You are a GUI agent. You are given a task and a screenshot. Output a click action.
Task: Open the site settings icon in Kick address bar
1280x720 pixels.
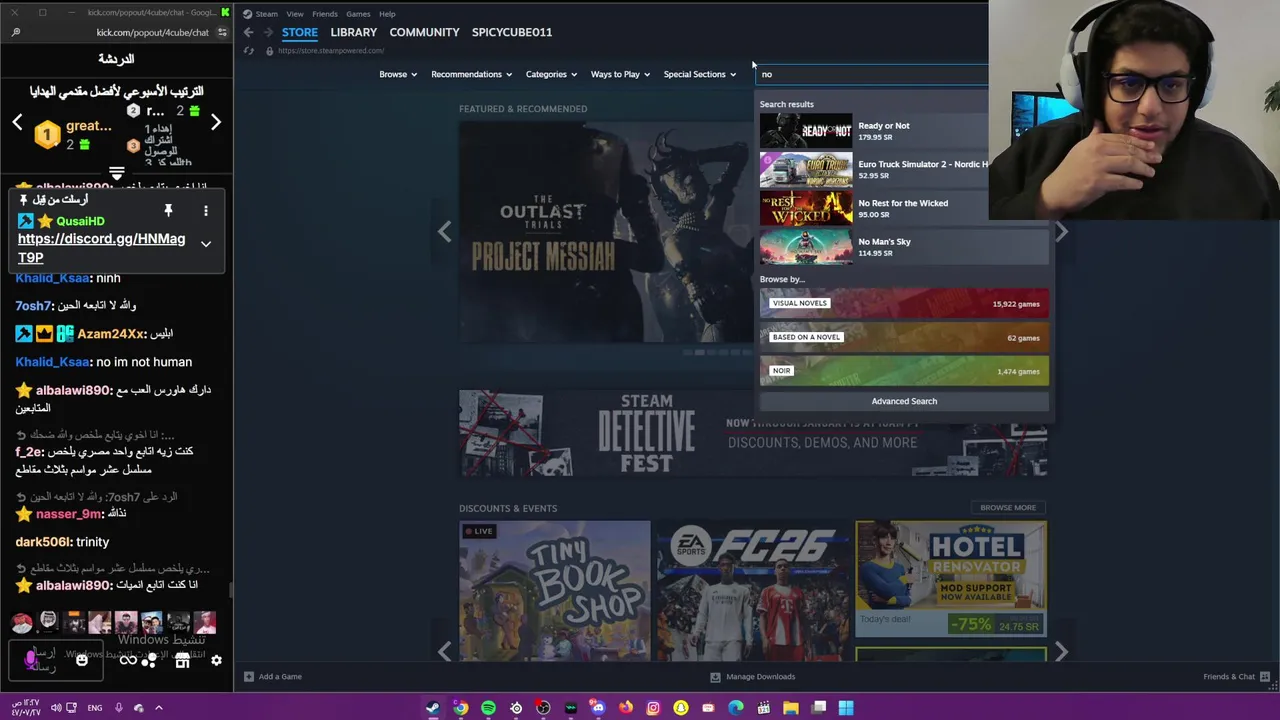pos(222,32)
